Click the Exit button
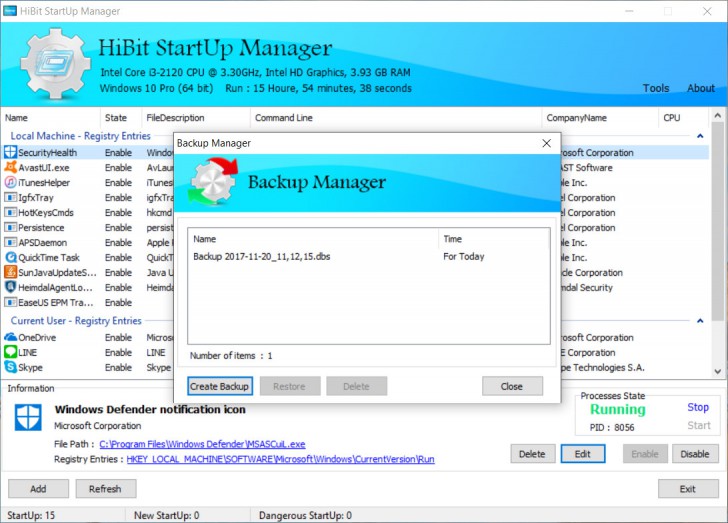Screen dimensions: 728x523 click(x=688, y=489)
